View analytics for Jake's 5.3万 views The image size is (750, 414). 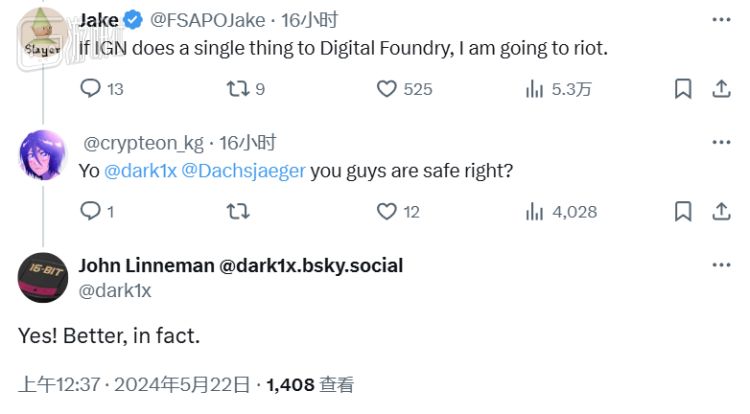point(534,89)
